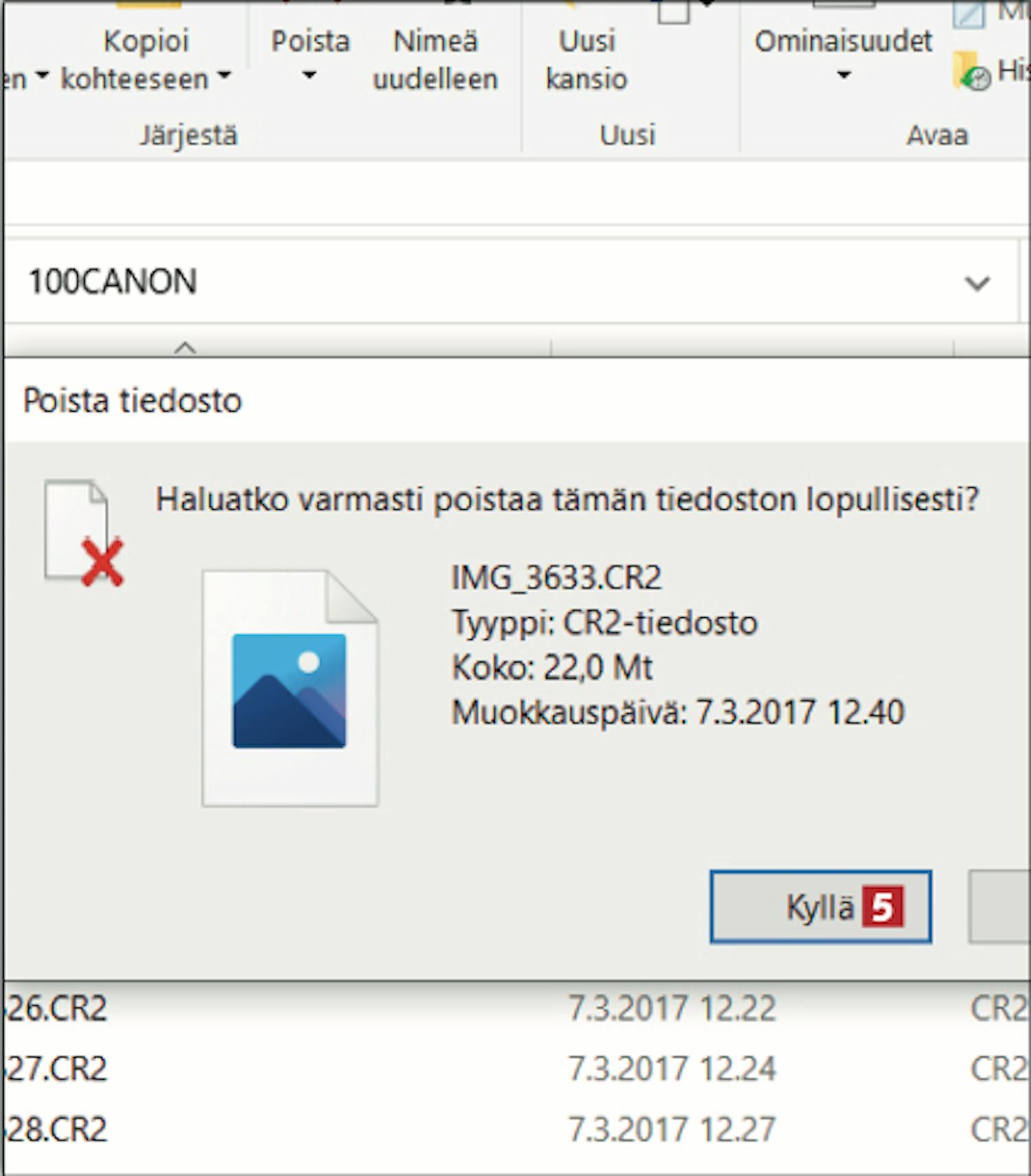Click the delete file icon with red X
1031x1176 pixels.
click(83, 533)
